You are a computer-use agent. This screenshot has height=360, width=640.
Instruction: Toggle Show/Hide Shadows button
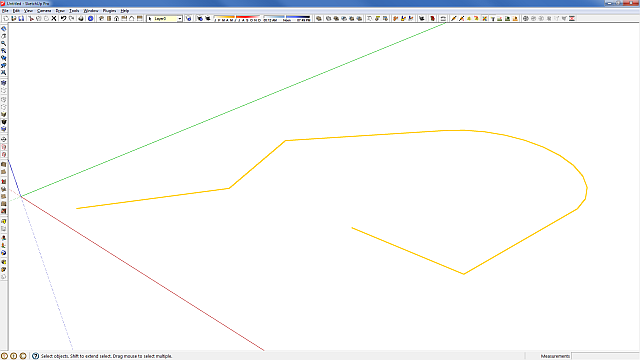(208, 18)
